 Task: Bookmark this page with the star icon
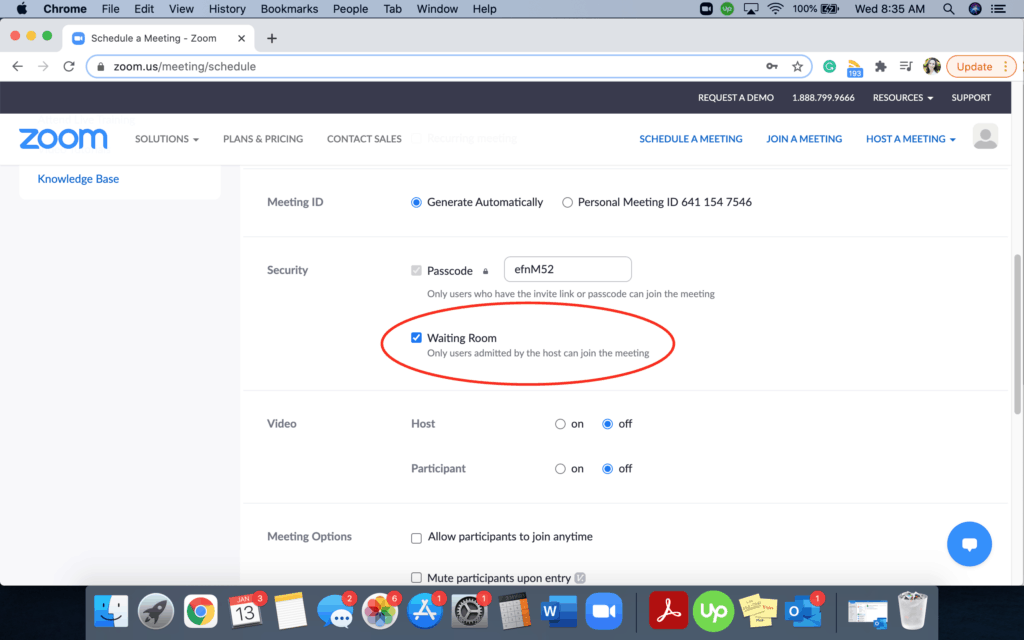coord(797,67)
